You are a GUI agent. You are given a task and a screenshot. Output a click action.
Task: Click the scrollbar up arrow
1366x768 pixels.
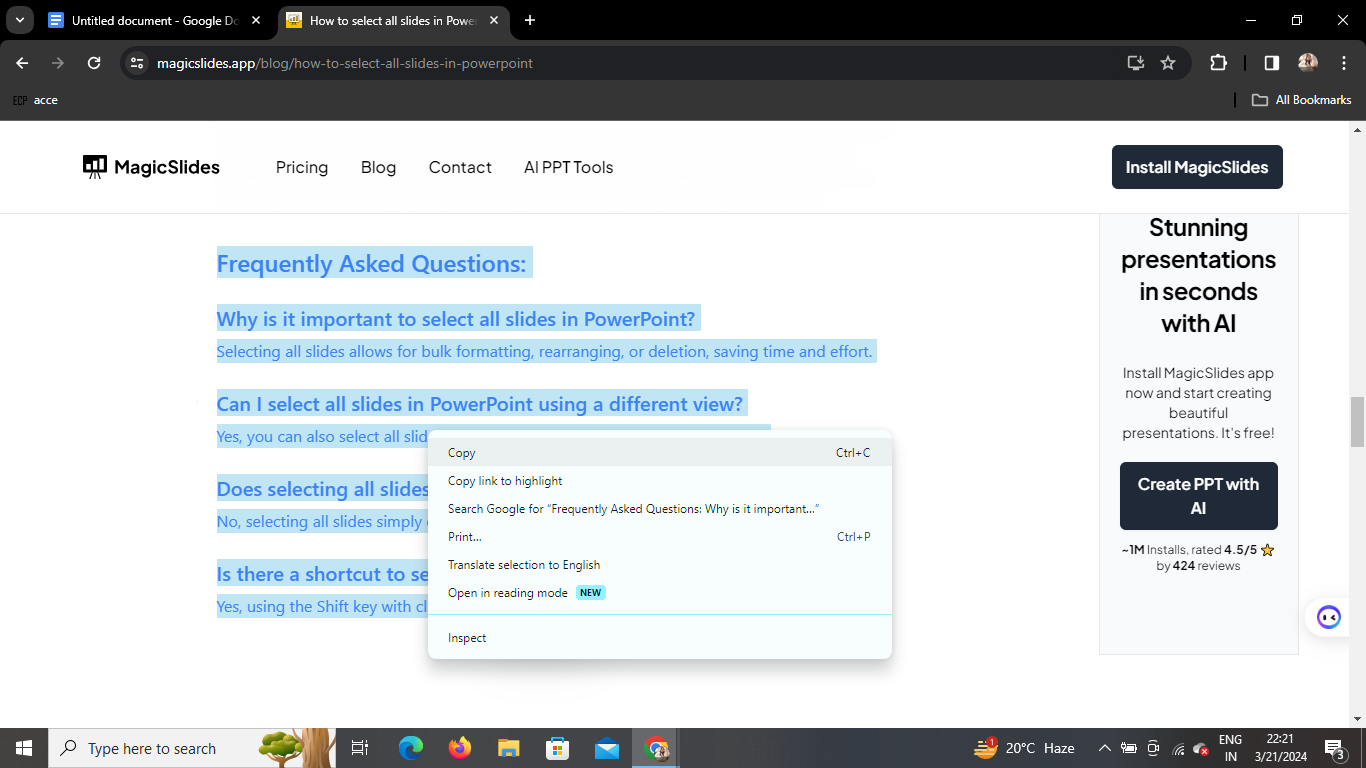[x=1357, y=130]
